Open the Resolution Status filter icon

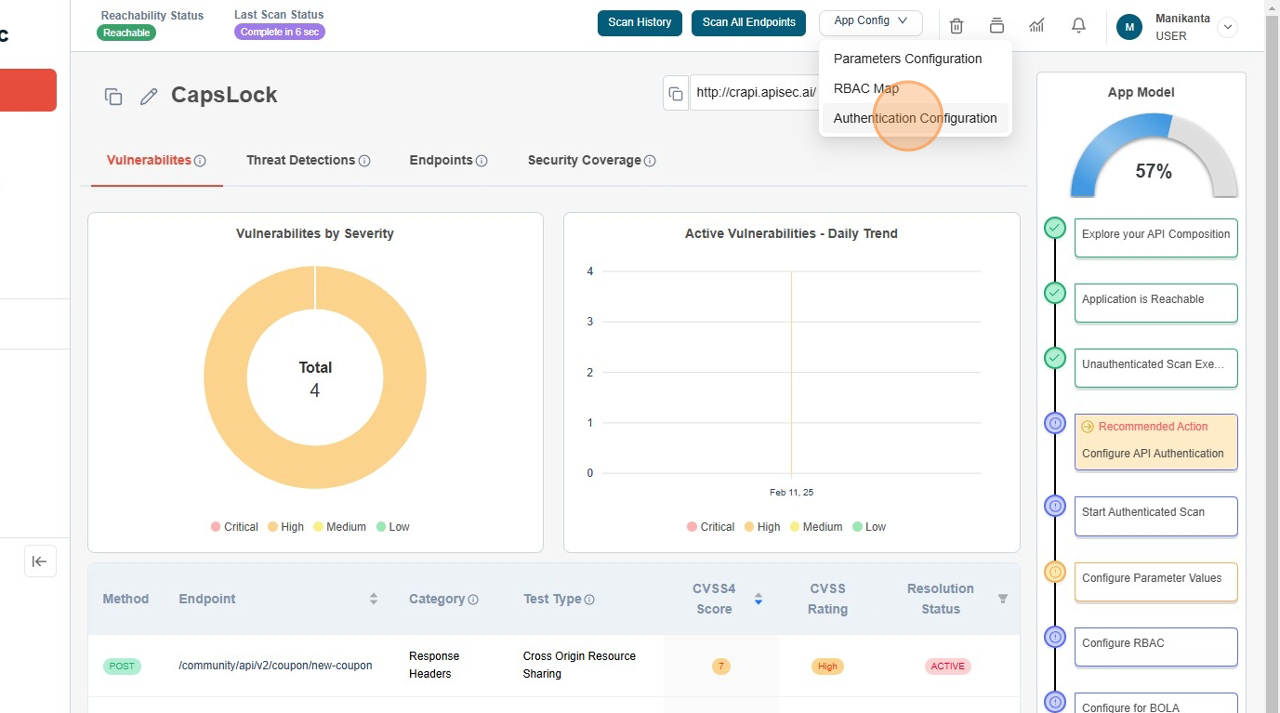click(x=1002, y=599)
